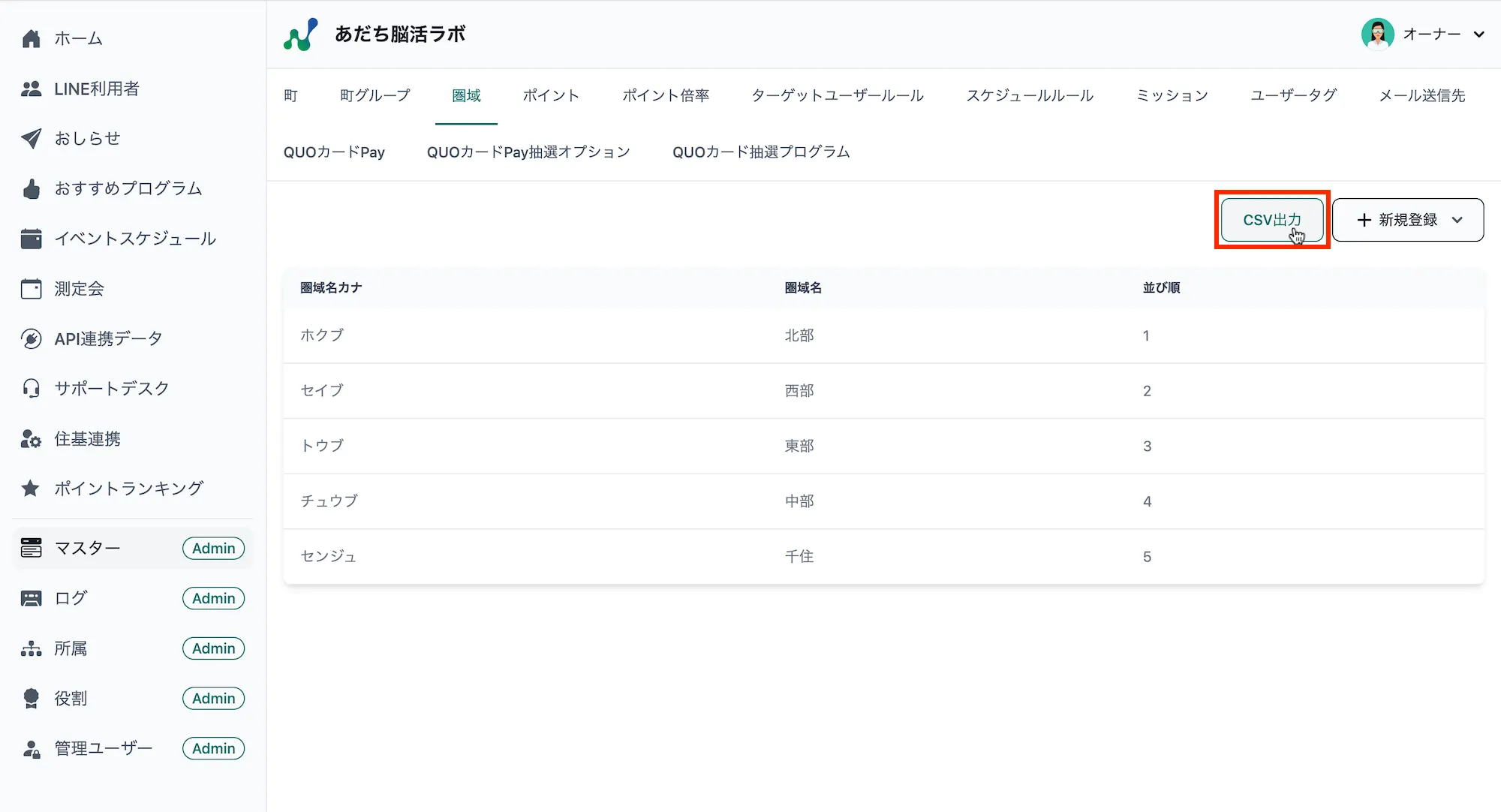Screen dimensions: 1501x812
Task: Open the QUOカードPay tab
Action: coord(334,152)
